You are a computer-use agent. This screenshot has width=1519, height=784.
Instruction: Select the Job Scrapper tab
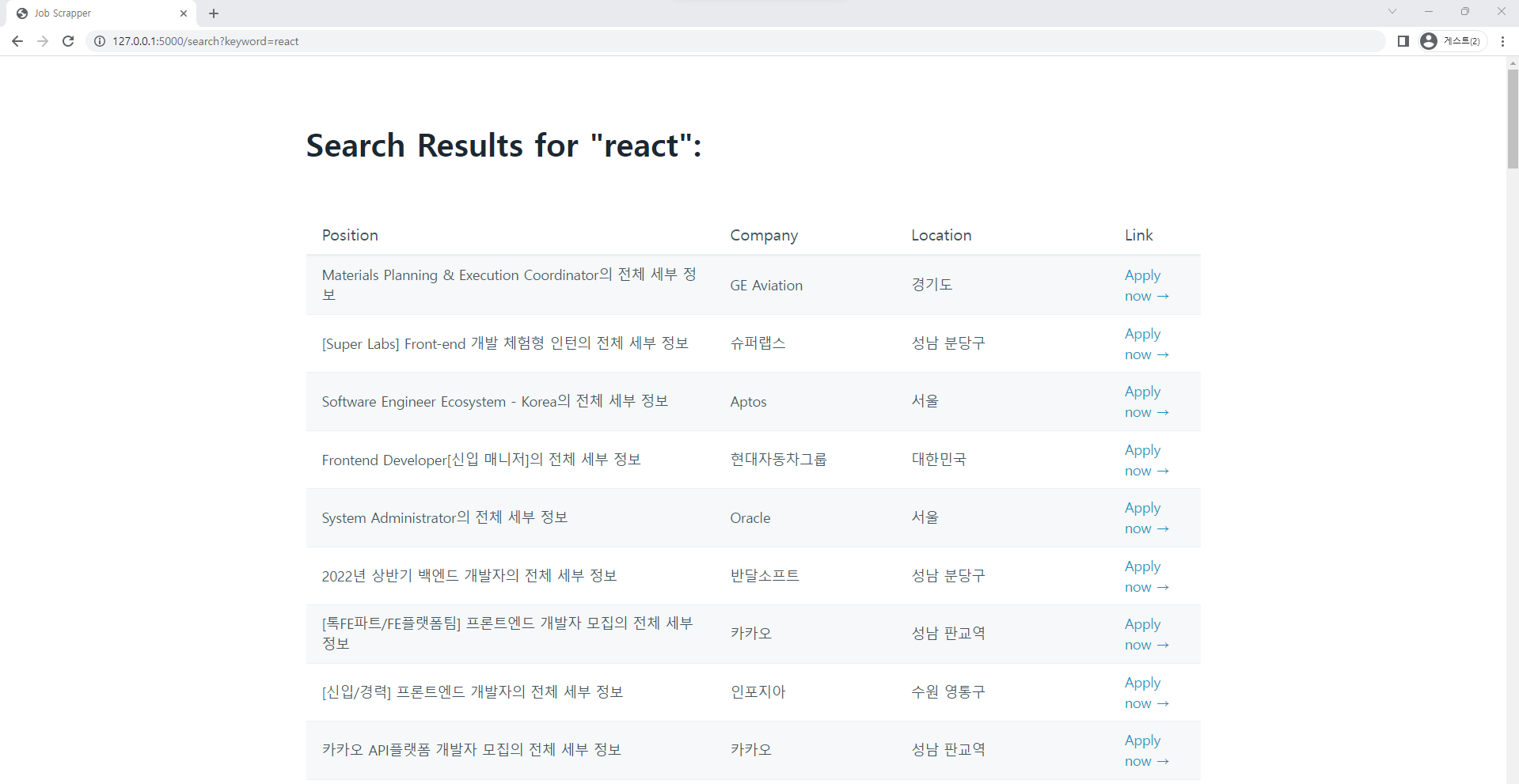point(101,13)
